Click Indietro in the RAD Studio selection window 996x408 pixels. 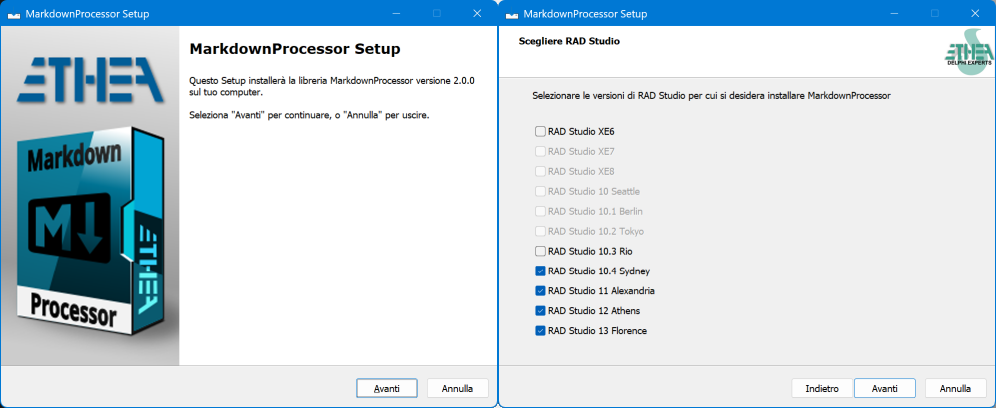point(822,388)
